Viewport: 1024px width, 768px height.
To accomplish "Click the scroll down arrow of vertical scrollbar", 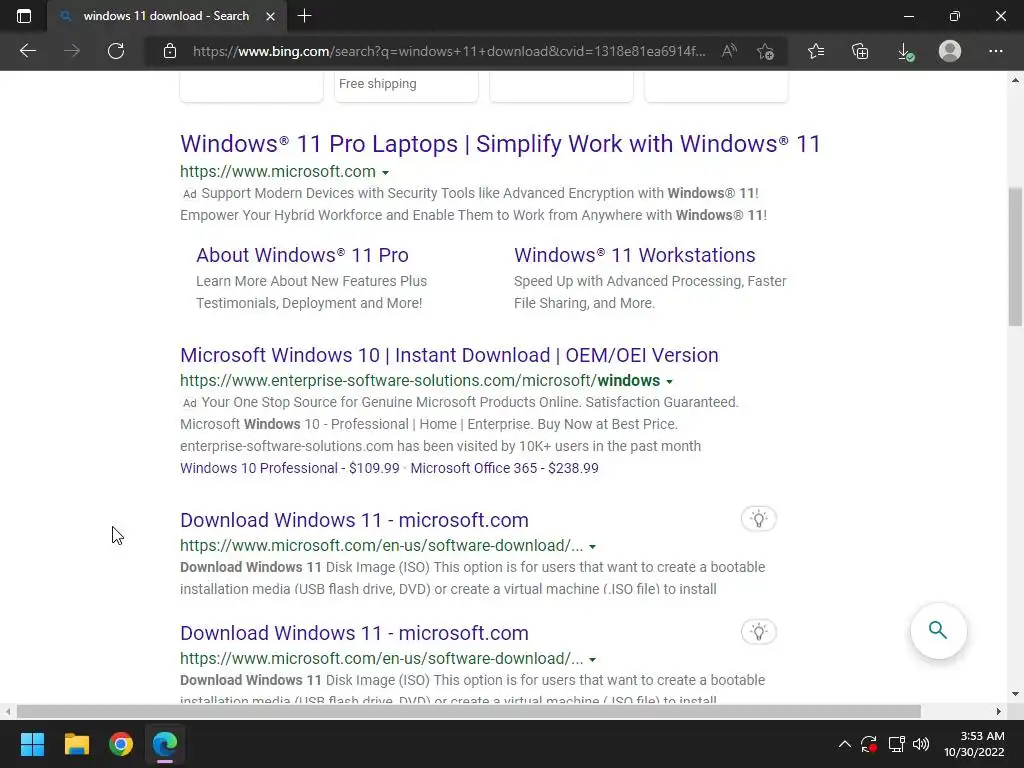I will (x=1015, y=694).
